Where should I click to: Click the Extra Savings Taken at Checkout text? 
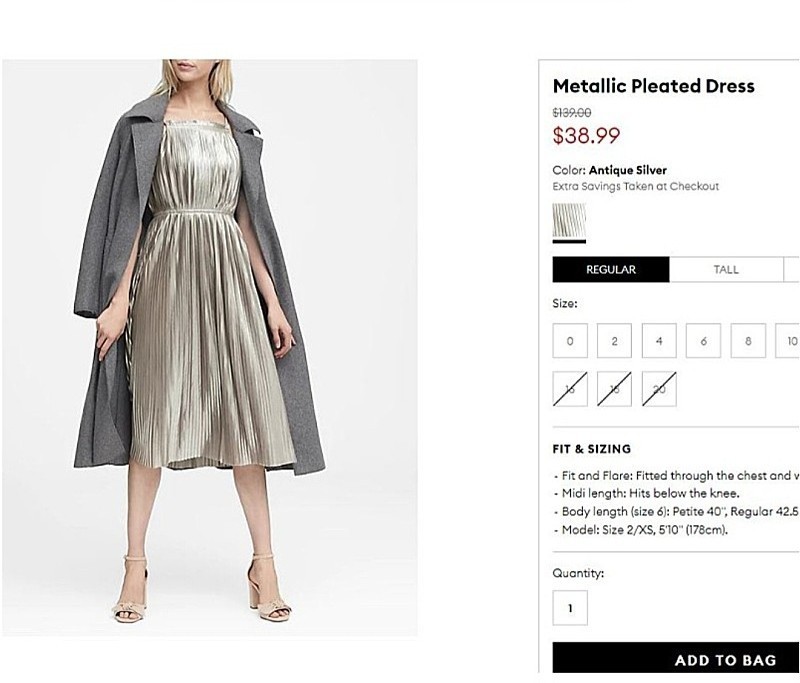[636, 186]
